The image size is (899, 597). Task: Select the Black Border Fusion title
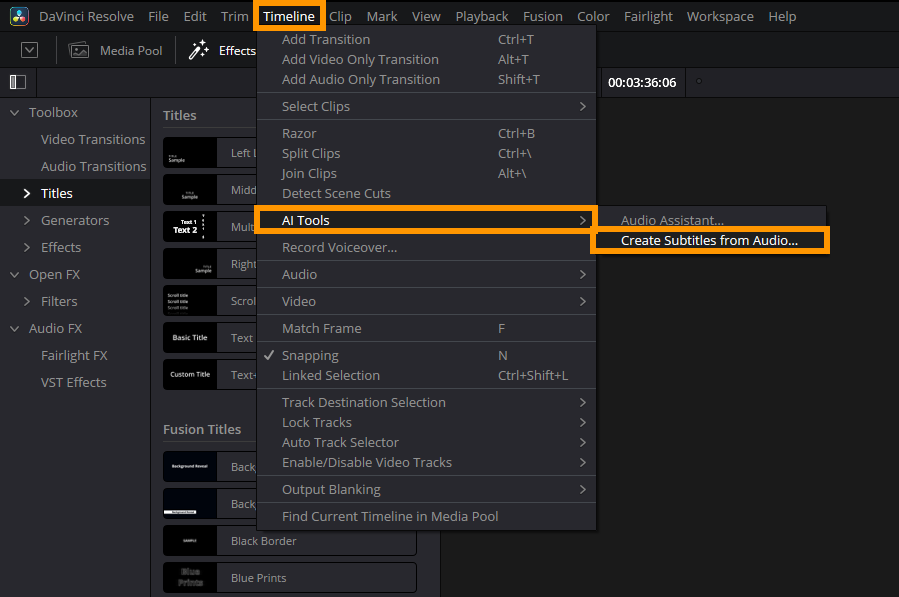click(290, 541)
